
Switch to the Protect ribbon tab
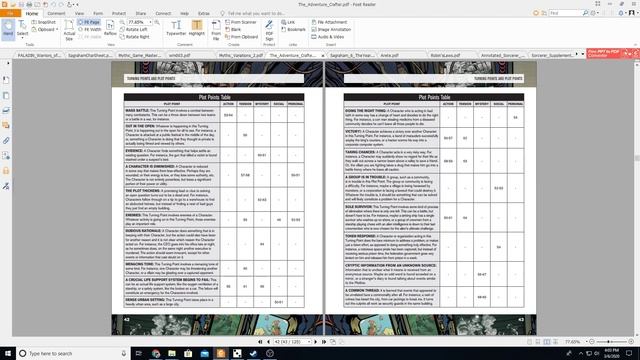(x=119, y=13)
